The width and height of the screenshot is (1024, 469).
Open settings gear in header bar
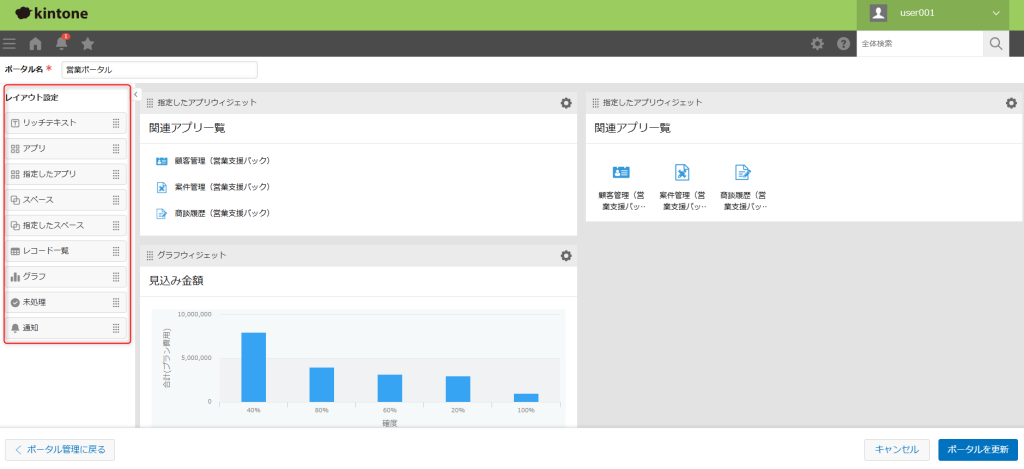[817, 44]
